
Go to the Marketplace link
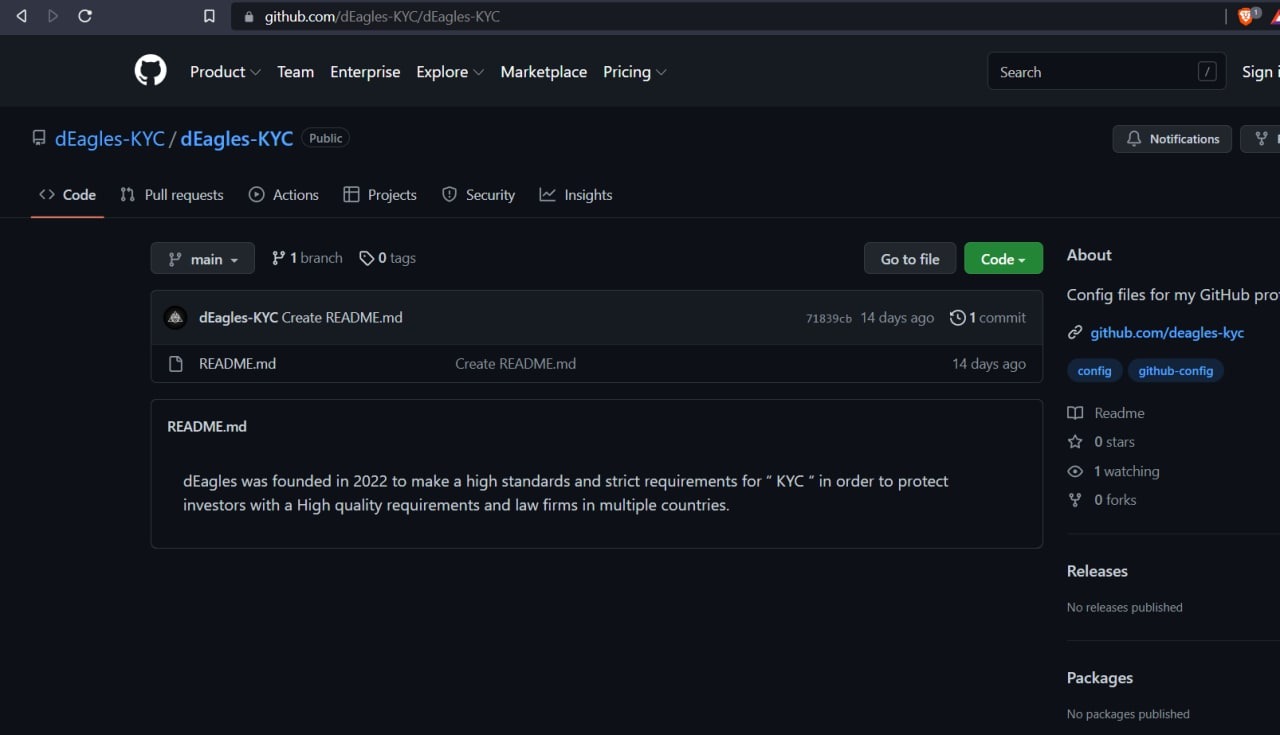544,72
